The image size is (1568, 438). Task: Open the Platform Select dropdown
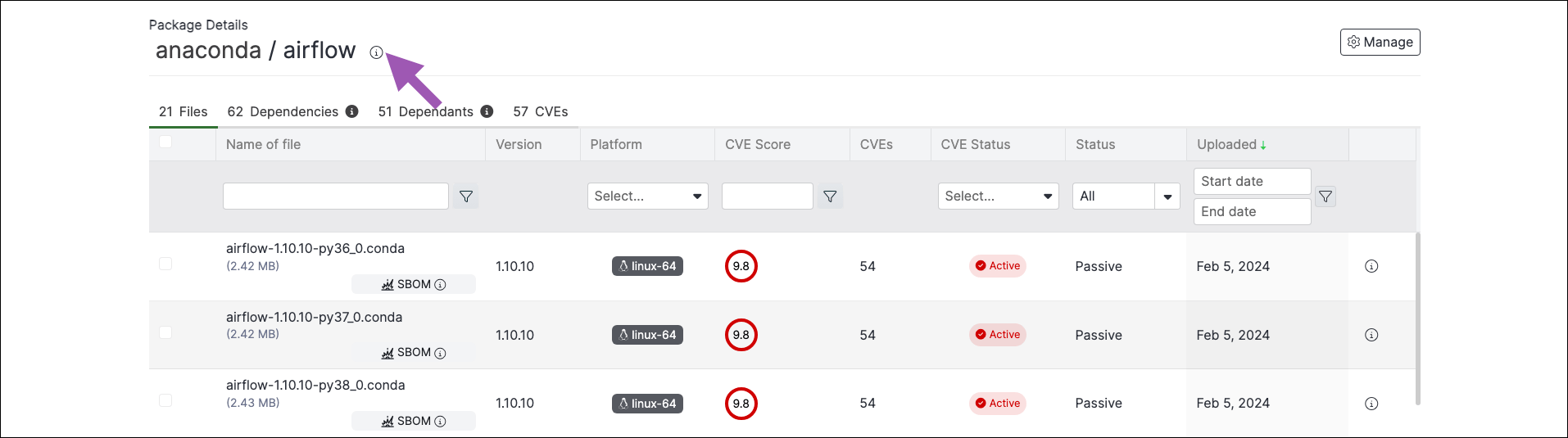click(647, 196)
